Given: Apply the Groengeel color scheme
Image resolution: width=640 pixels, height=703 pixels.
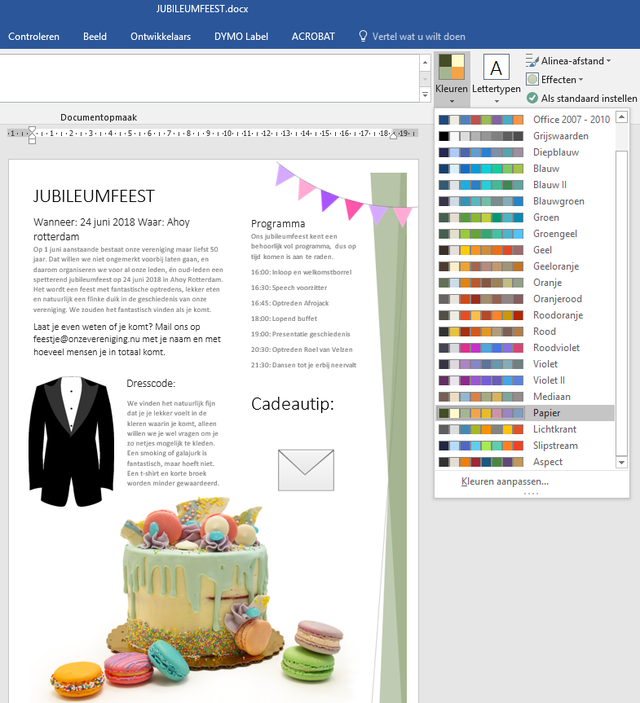Looking at the screenshot, I should point(525,234).
